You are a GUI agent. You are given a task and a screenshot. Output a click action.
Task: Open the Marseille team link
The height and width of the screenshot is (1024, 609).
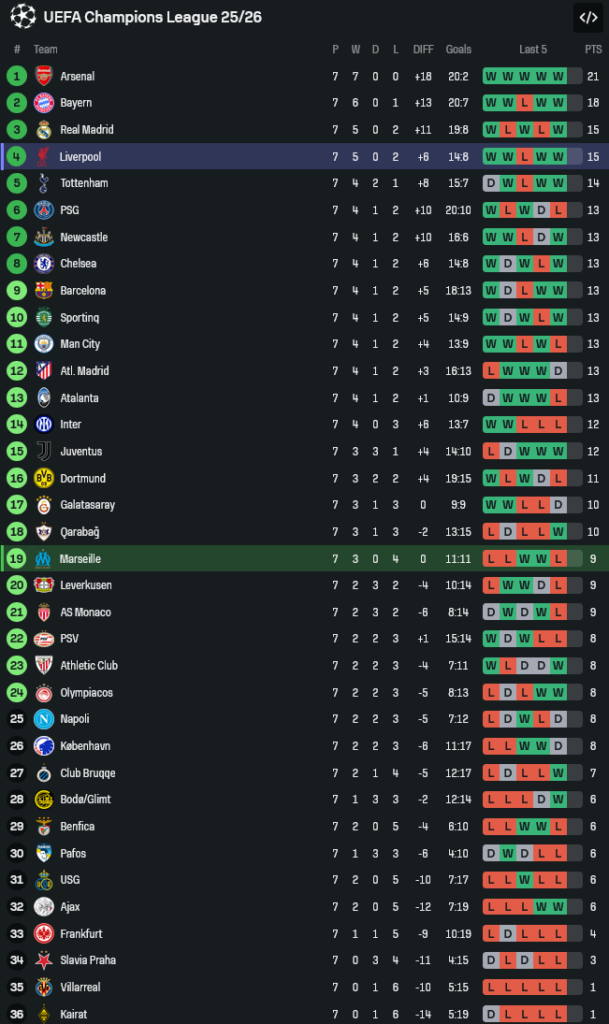(80, 559)
